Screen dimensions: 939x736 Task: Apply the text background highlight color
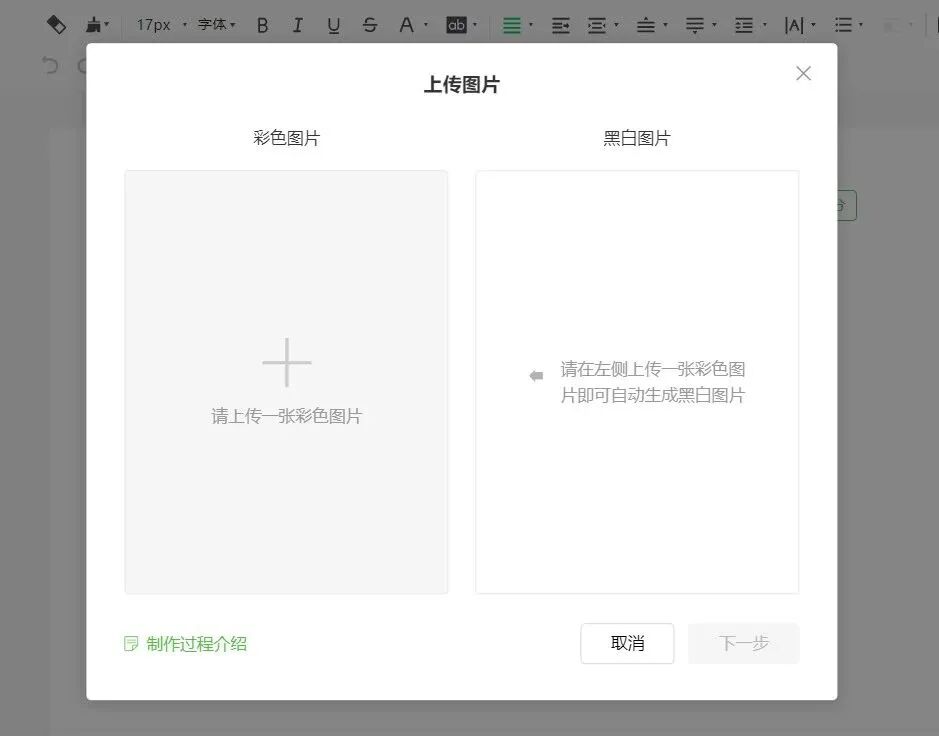456,25
